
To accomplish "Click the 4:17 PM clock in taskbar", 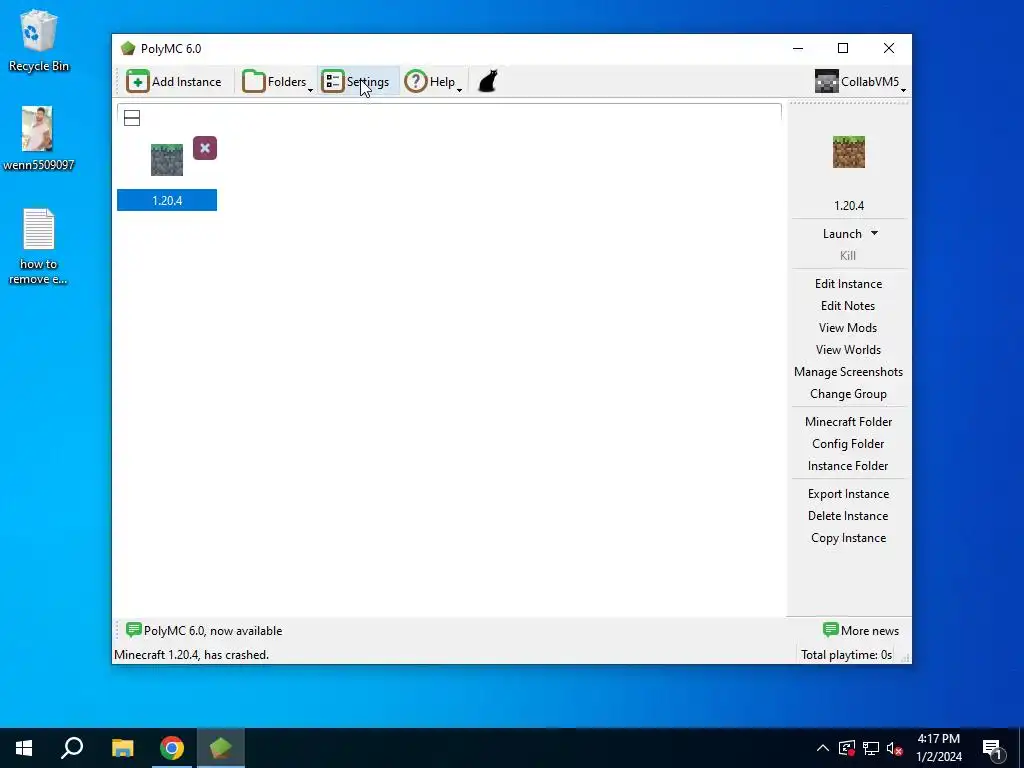I will pos(938,739).
